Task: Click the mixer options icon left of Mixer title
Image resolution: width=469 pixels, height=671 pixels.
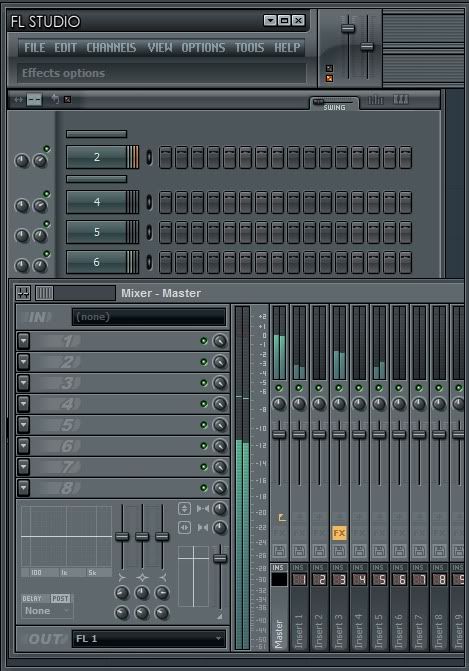Action: (x=23, y=293)
